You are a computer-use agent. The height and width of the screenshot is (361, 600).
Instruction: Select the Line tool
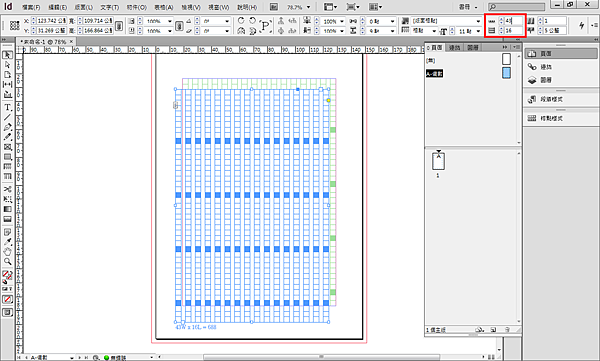tap(7, 117)
